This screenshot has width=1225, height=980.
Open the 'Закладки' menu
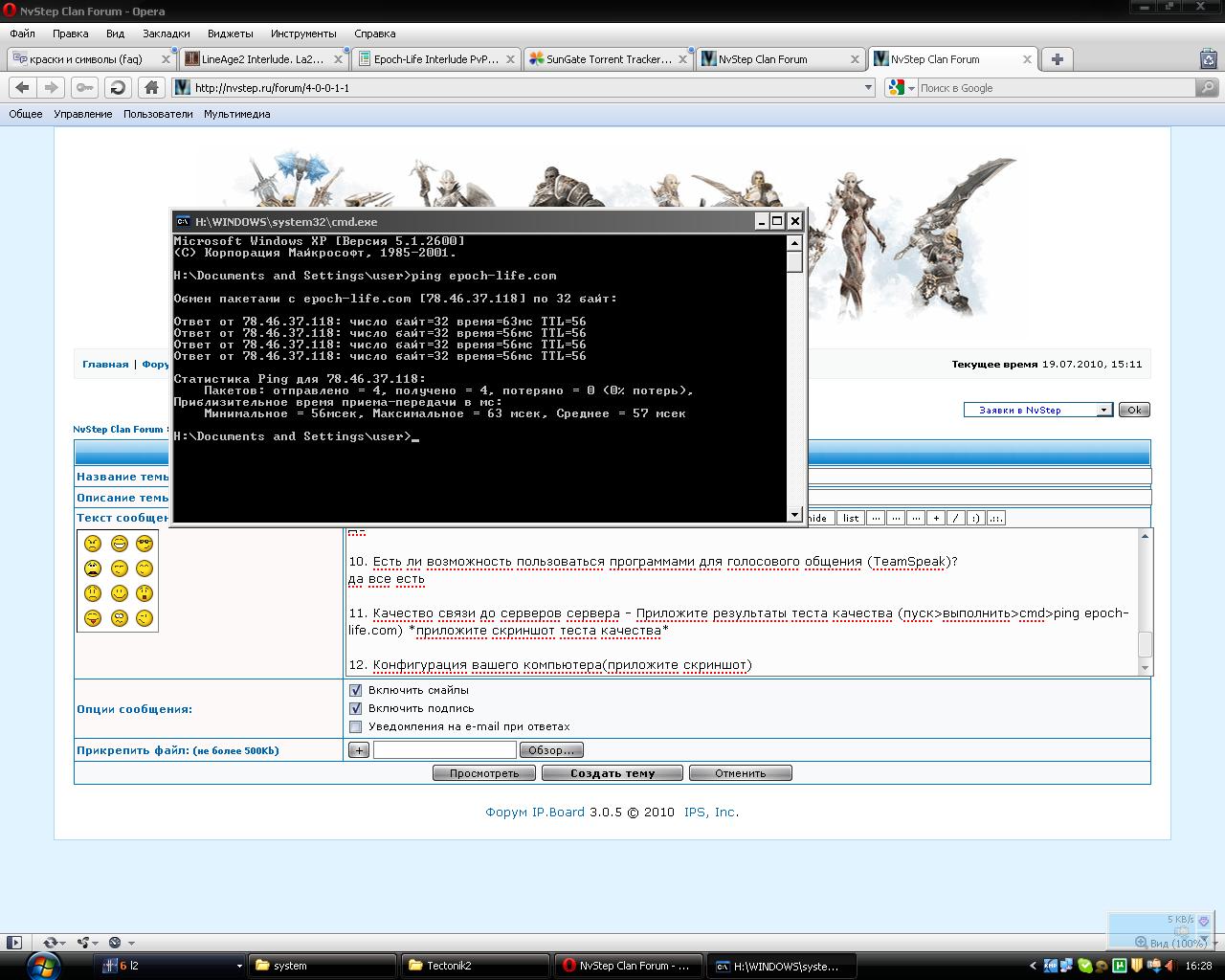tap(167, 33)
